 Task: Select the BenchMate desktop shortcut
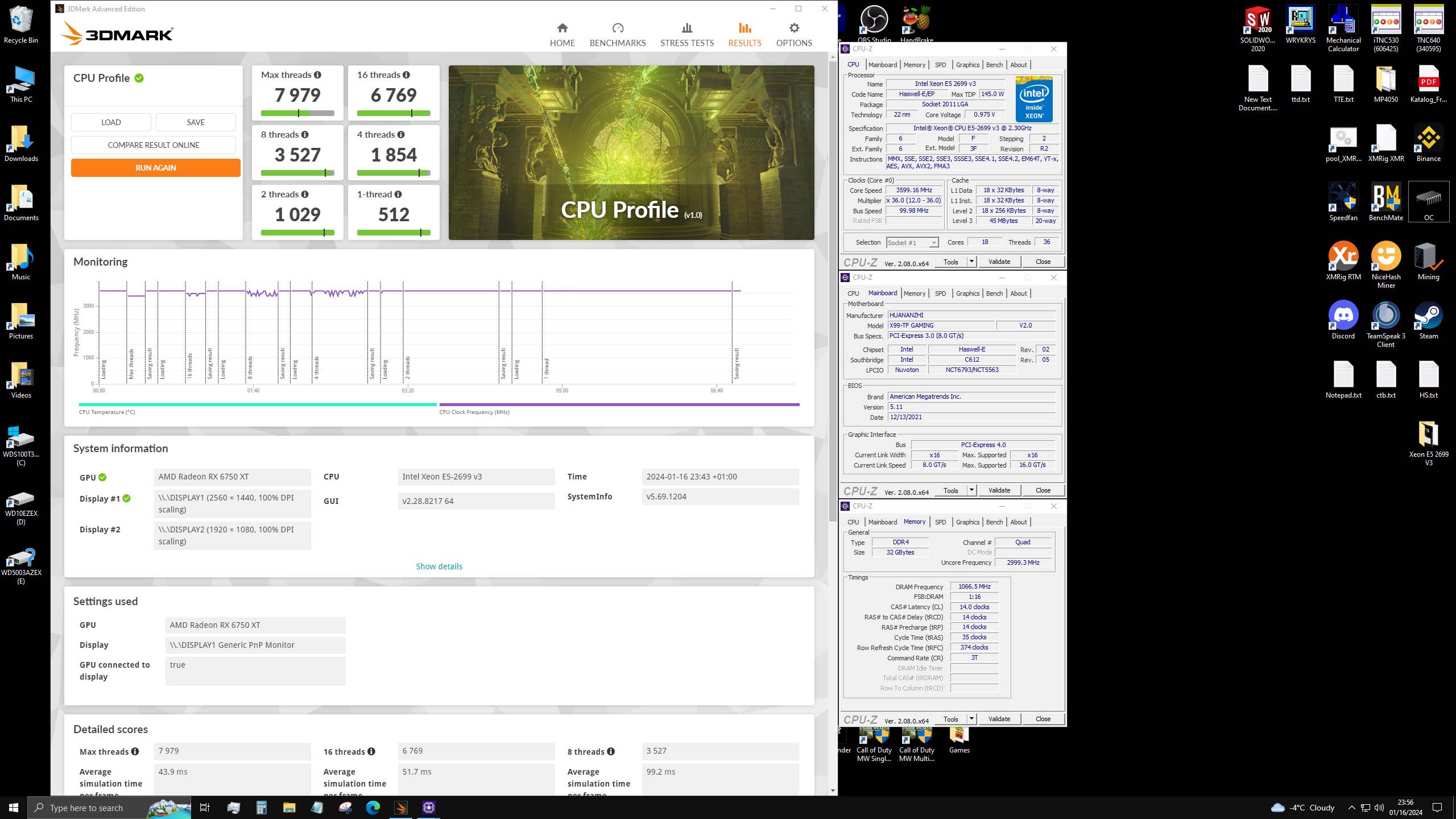(x=1386, y=202)
